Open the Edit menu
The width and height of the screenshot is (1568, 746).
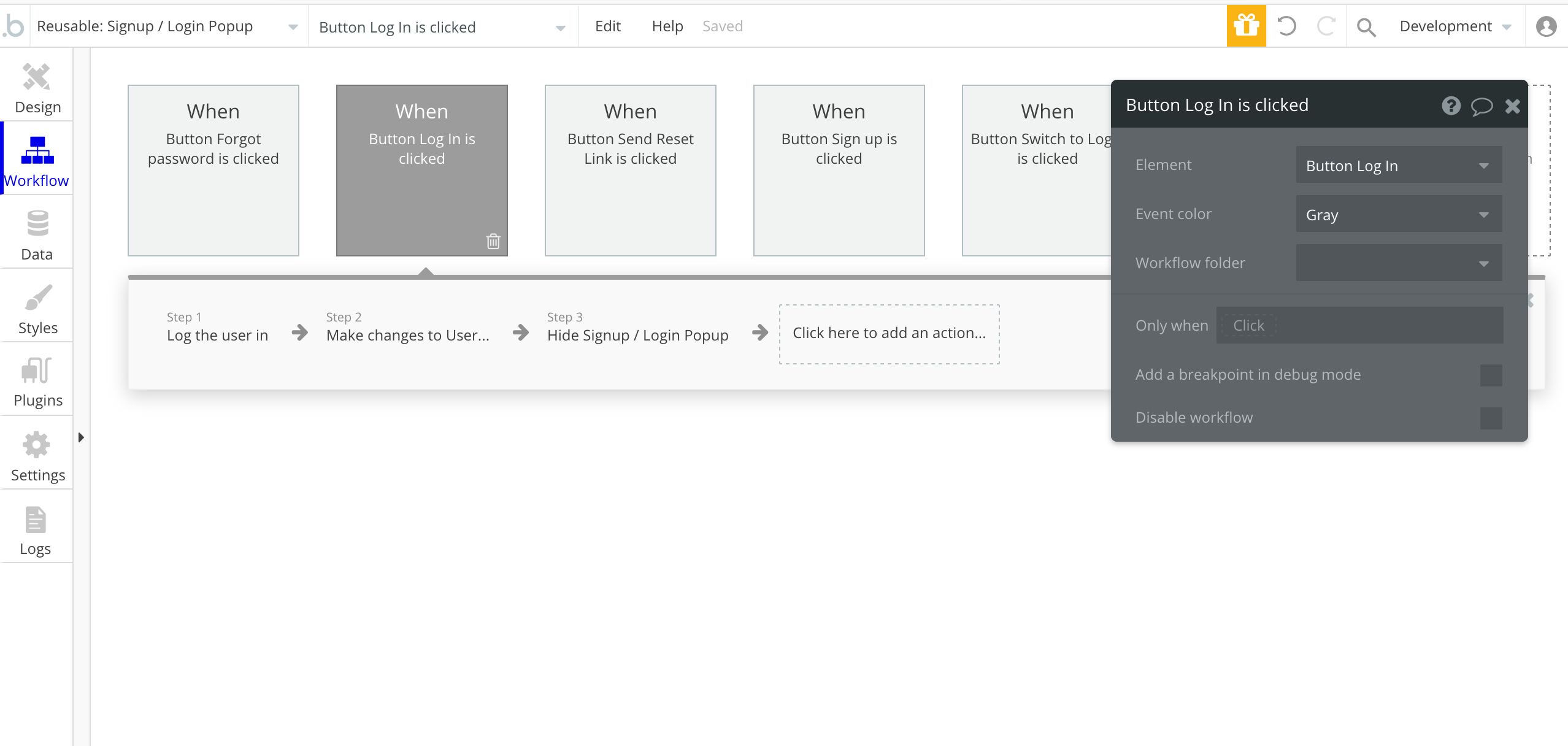607,26
